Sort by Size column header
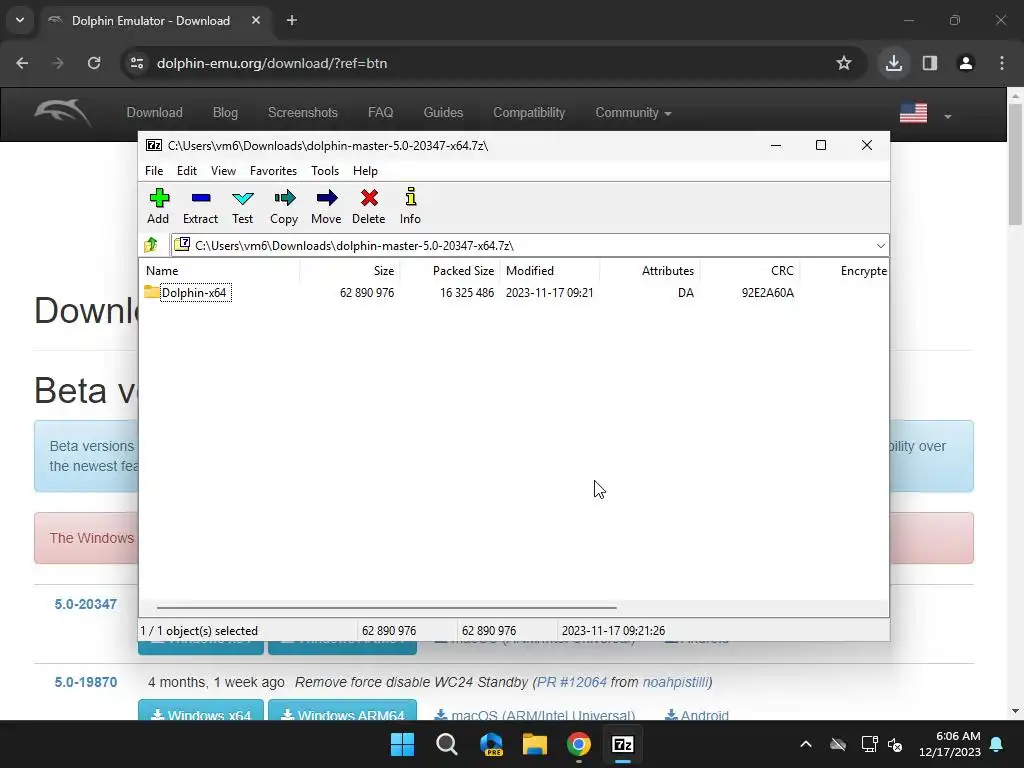1024x768 pixels. (x=383, y=270)
